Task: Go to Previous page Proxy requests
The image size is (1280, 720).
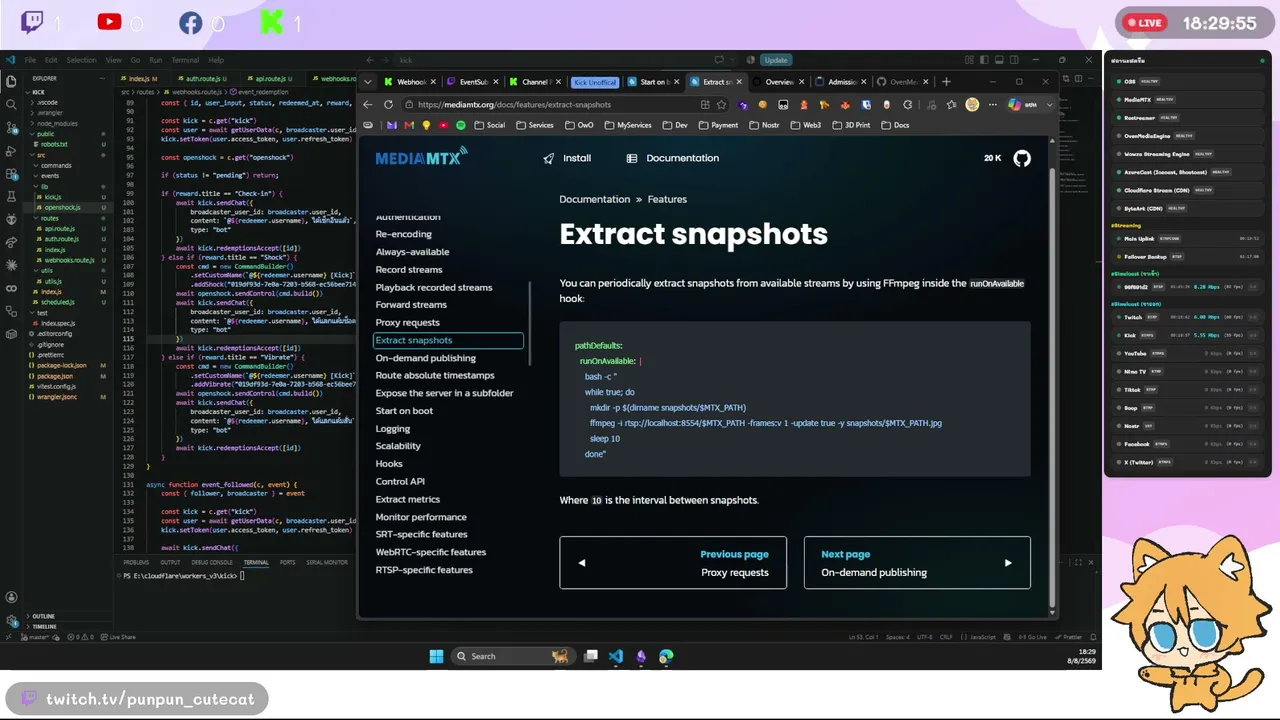Action: (x=673, y=563)
